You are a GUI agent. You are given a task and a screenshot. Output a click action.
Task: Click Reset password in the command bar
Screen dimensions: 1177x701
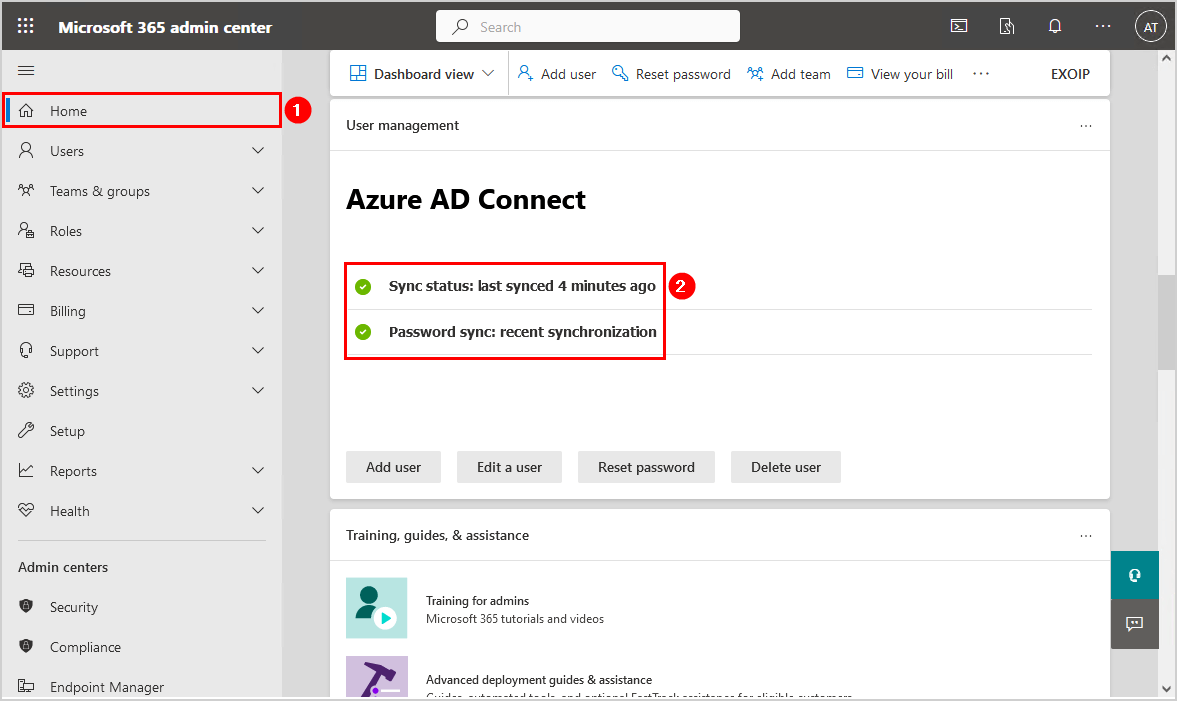(x=672, y=74)
